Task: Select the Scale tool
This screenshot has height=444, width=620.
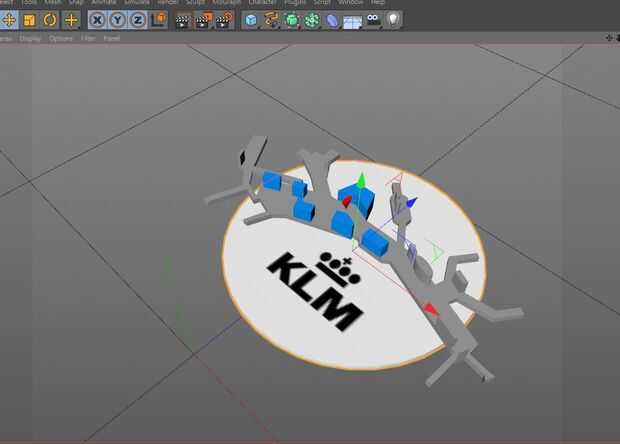Action: (29, 20)
